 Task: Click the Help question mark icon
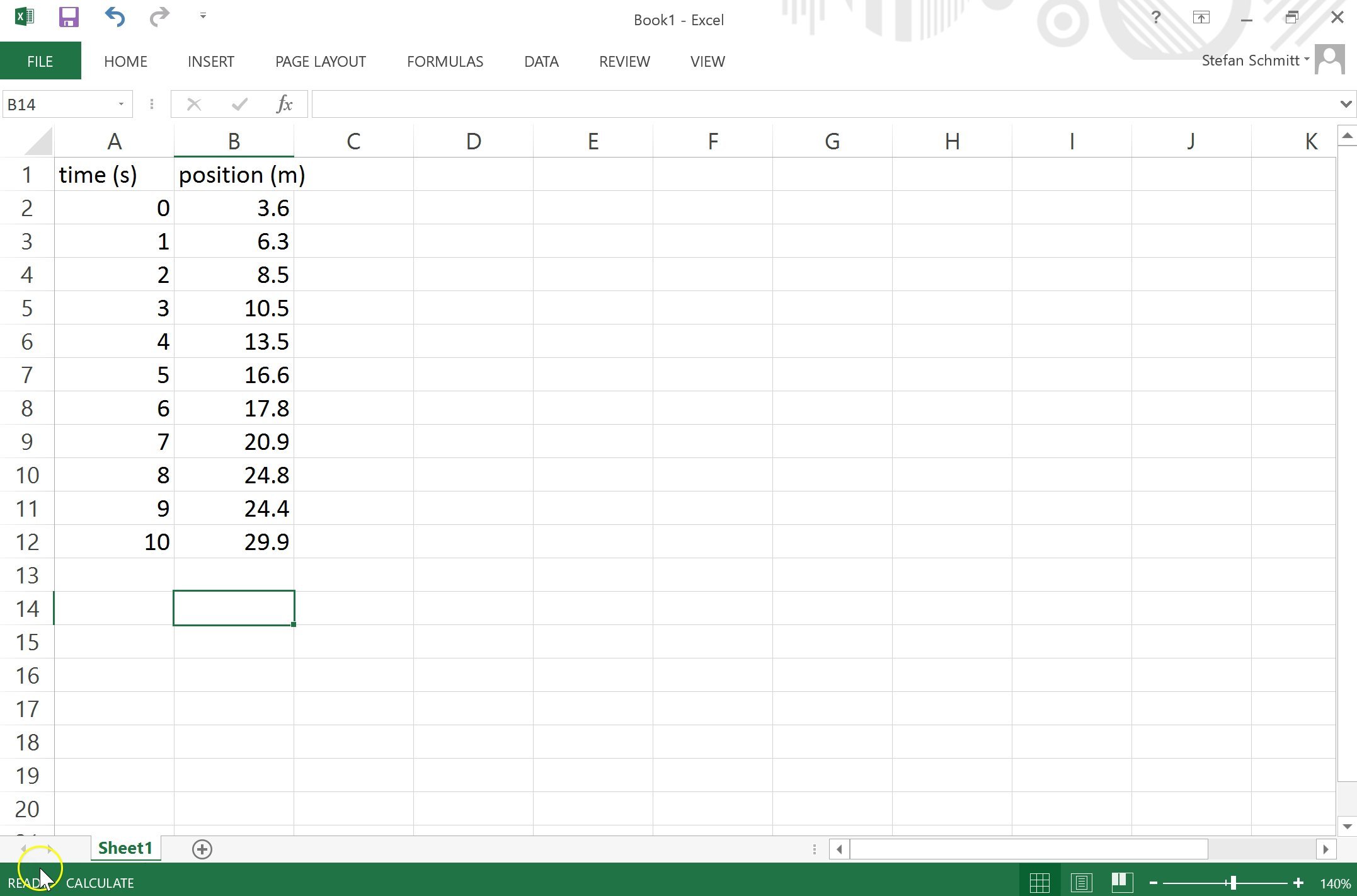click(x=1156, y=16)
